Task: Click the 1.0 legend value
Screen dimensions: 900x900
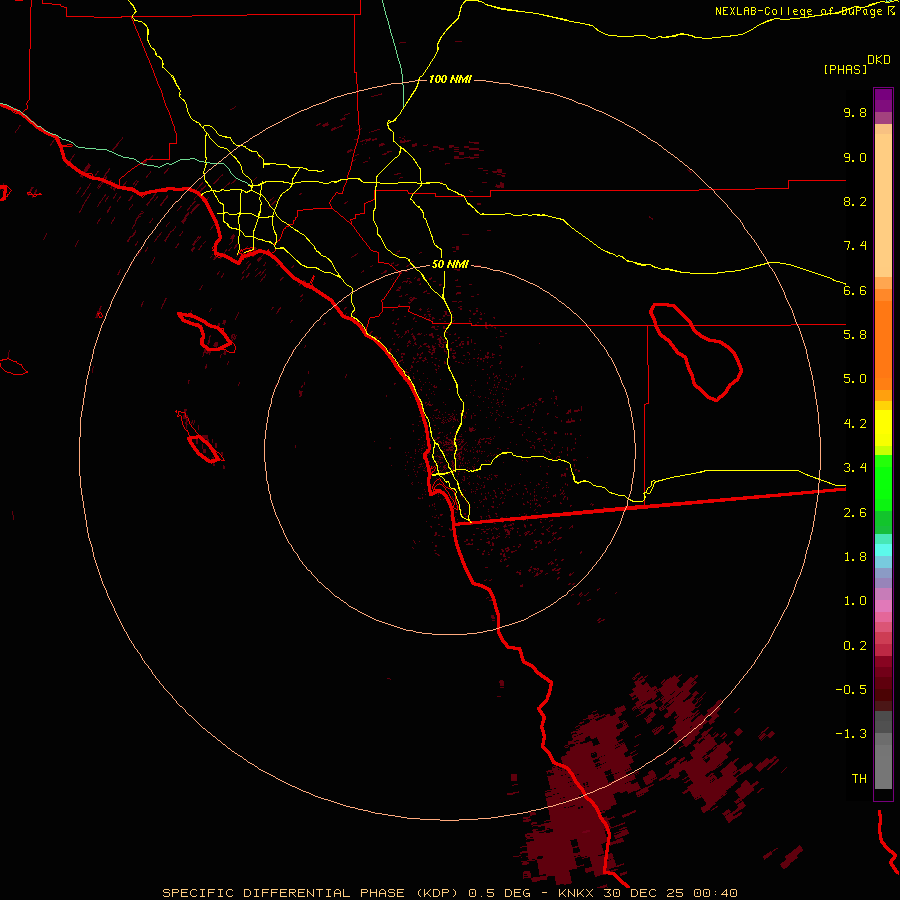Action: coord(855,601)
